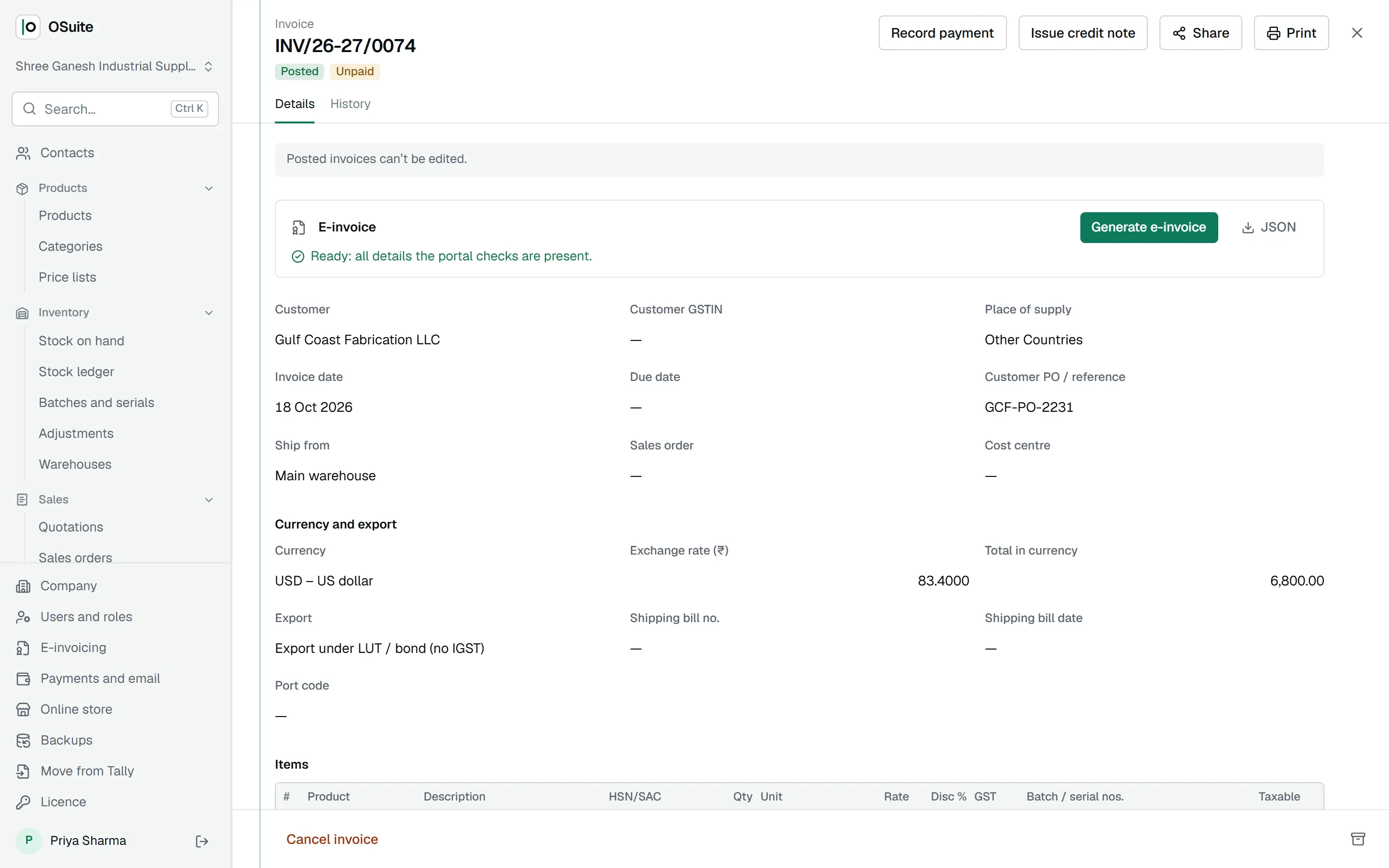The image size is (1389, 868).
Task: Download the e-invoice JSON
Action: tap(1269, 227)
